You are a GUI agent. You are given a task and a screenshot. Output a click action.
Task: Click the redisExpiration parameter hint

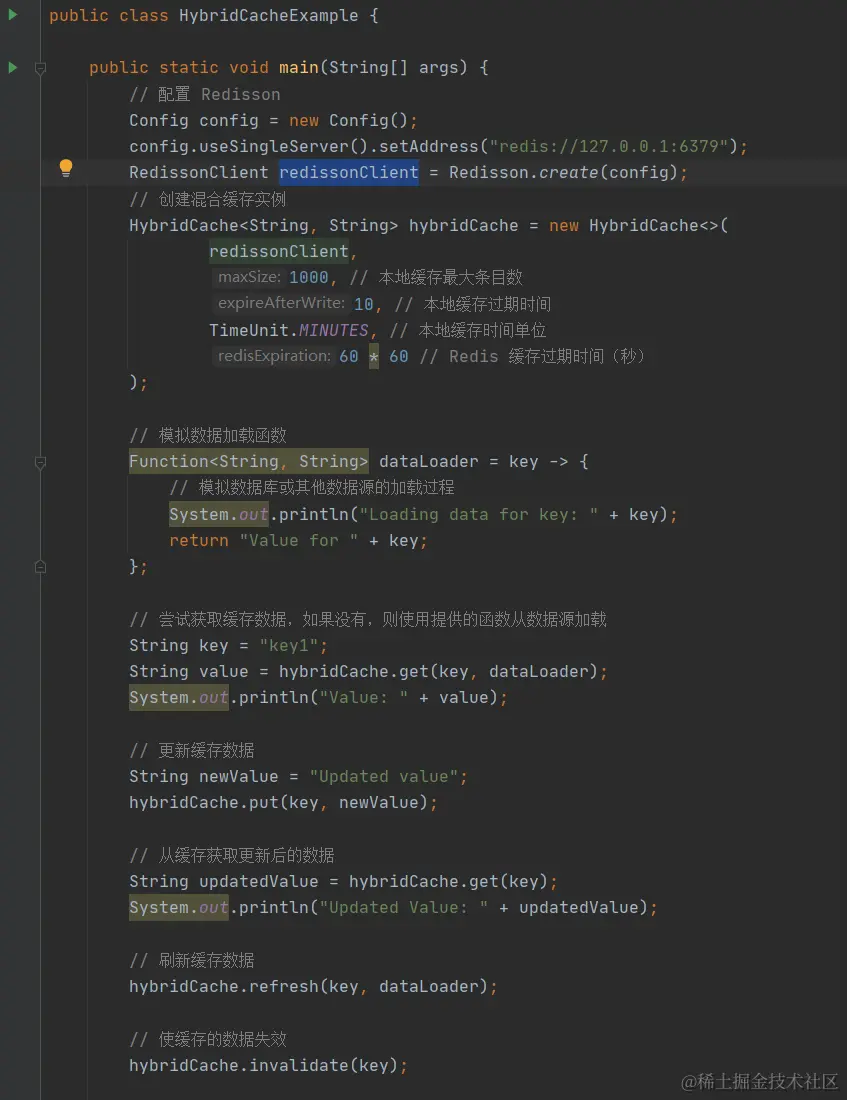[x=274, y=356]
